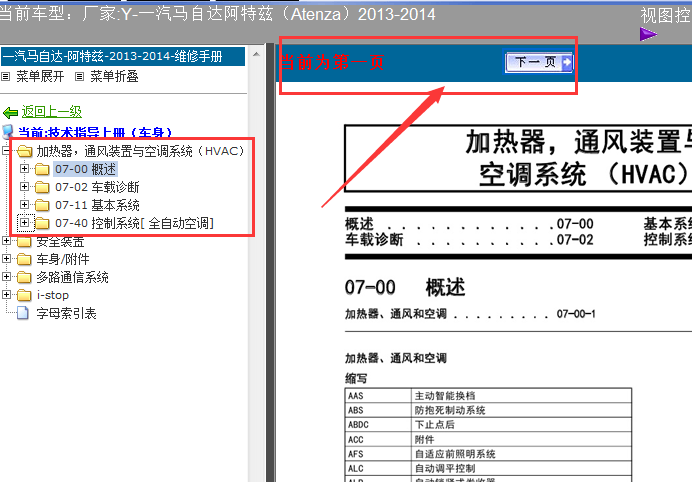
Task: Expand the i-stop folder
Action: (x=6, y=294)
